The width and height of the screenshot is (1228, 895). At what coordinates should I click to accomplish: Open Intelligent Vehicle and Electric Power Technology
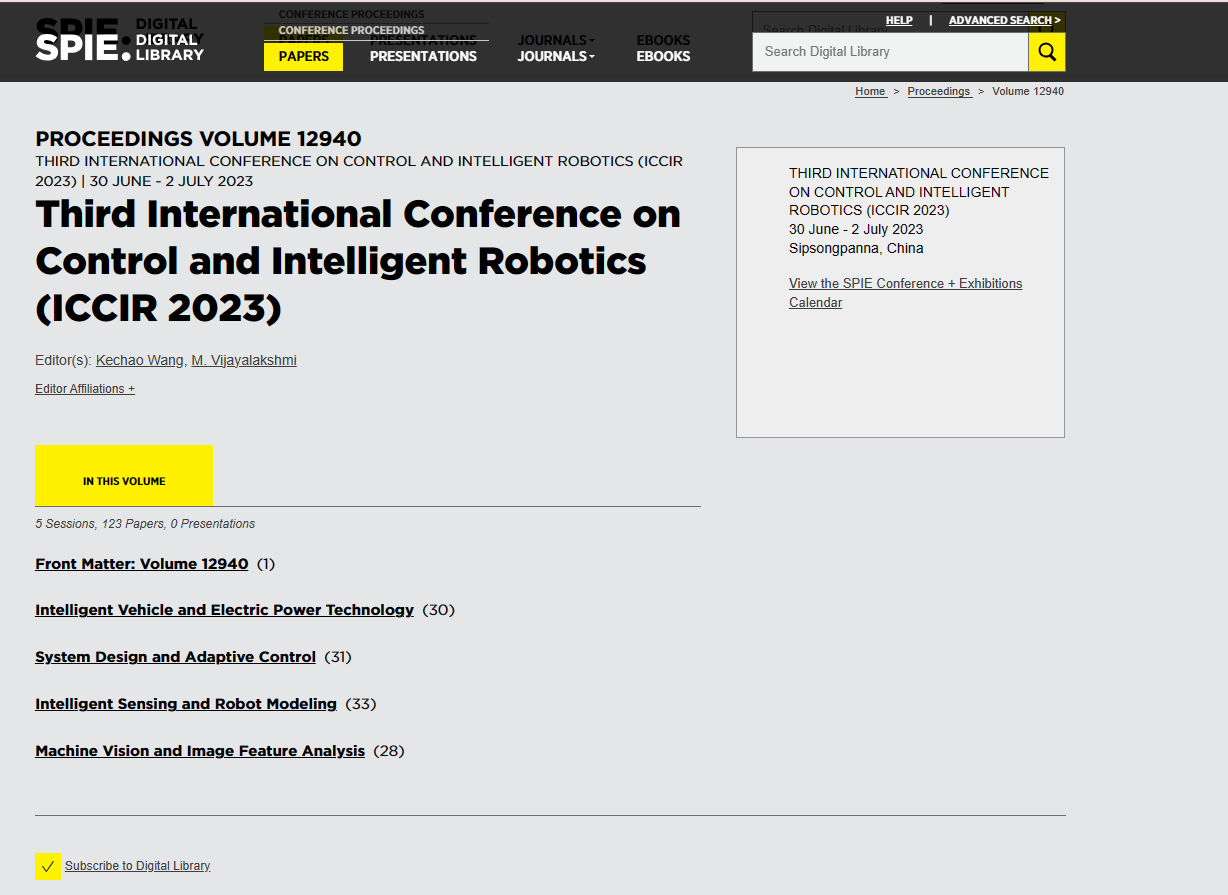tap(224, 610)
